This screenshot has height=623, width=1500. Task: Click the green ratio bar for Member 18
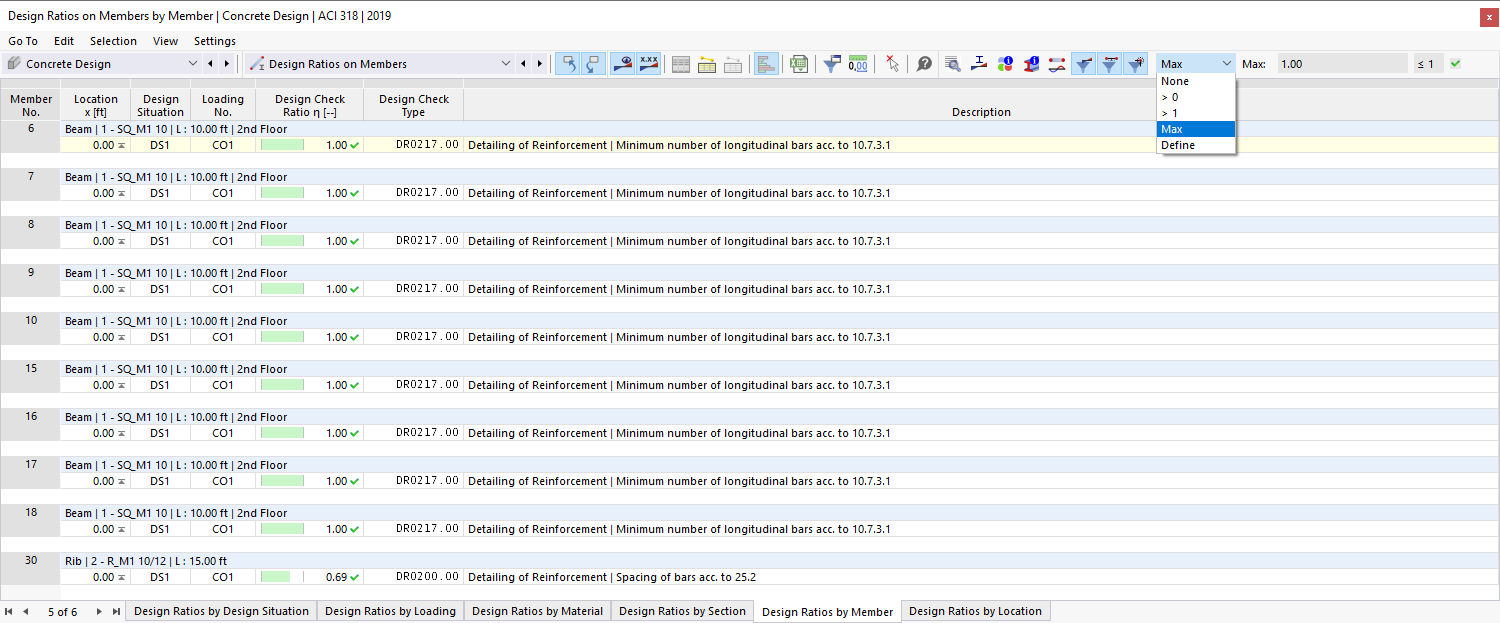click(x=282, y=529)
